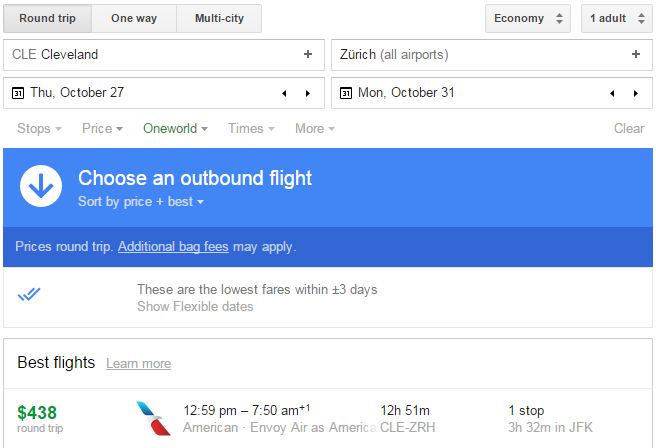Open the return date calendar icon
This screenshot has width=656, height=448.
345,93
